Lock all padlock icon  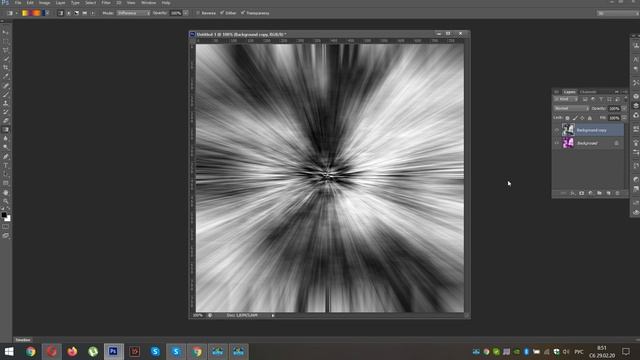590,118
